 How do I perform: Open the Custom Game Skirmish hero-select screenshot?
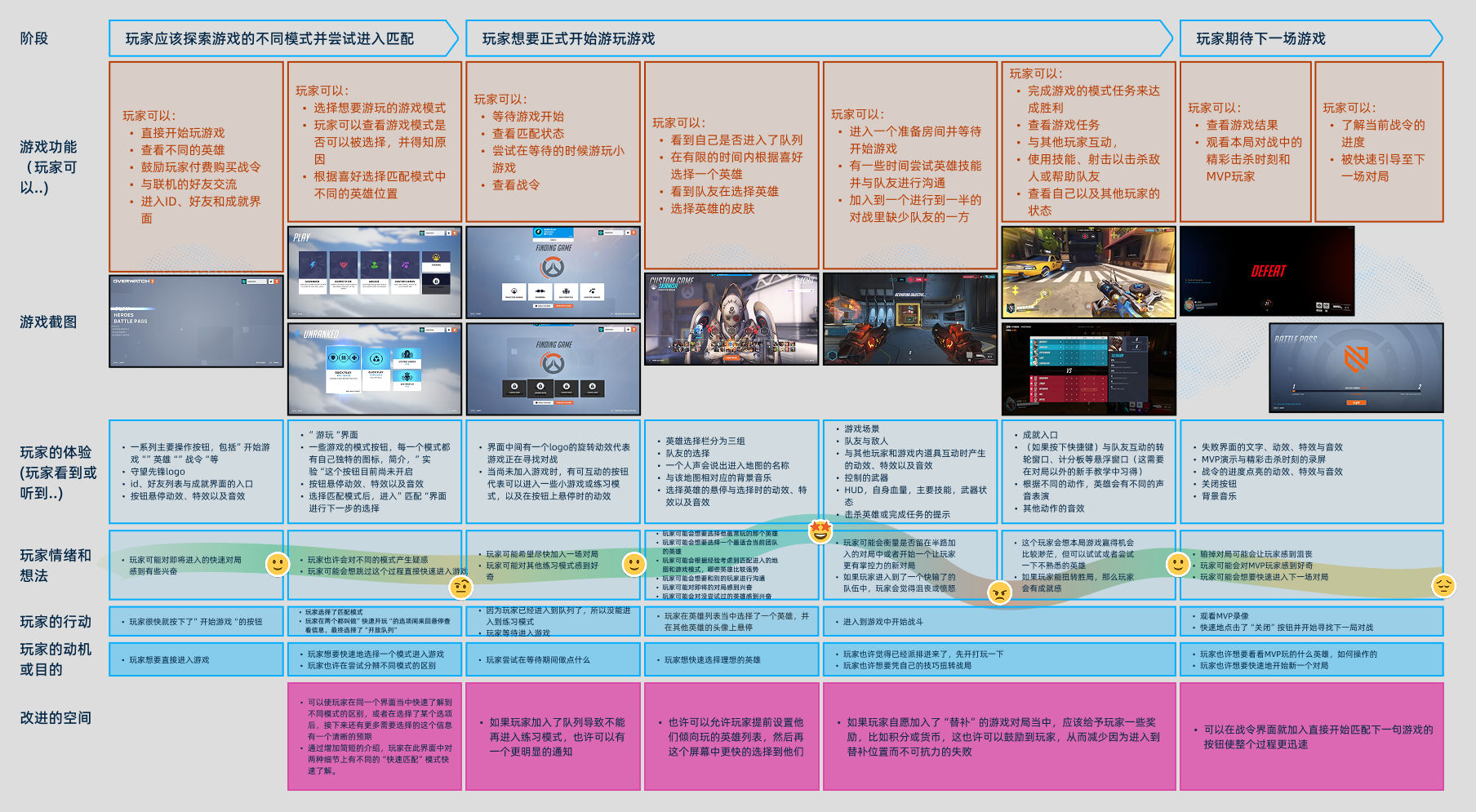[x=731, y=319]
